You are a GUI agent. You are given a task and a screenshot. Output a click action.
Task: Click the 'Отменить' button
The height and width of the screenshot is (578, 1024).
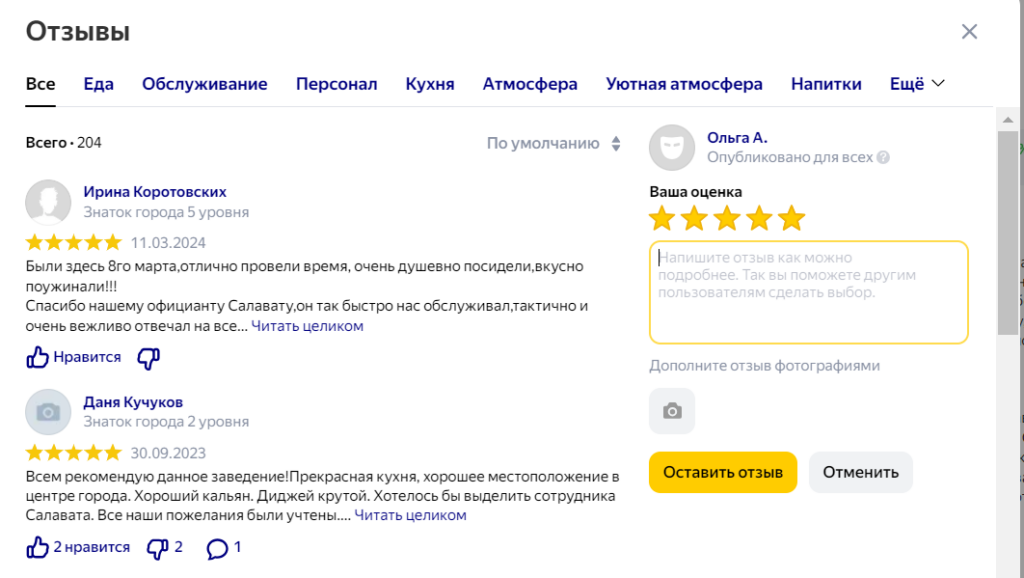click(x=861, y=472)
